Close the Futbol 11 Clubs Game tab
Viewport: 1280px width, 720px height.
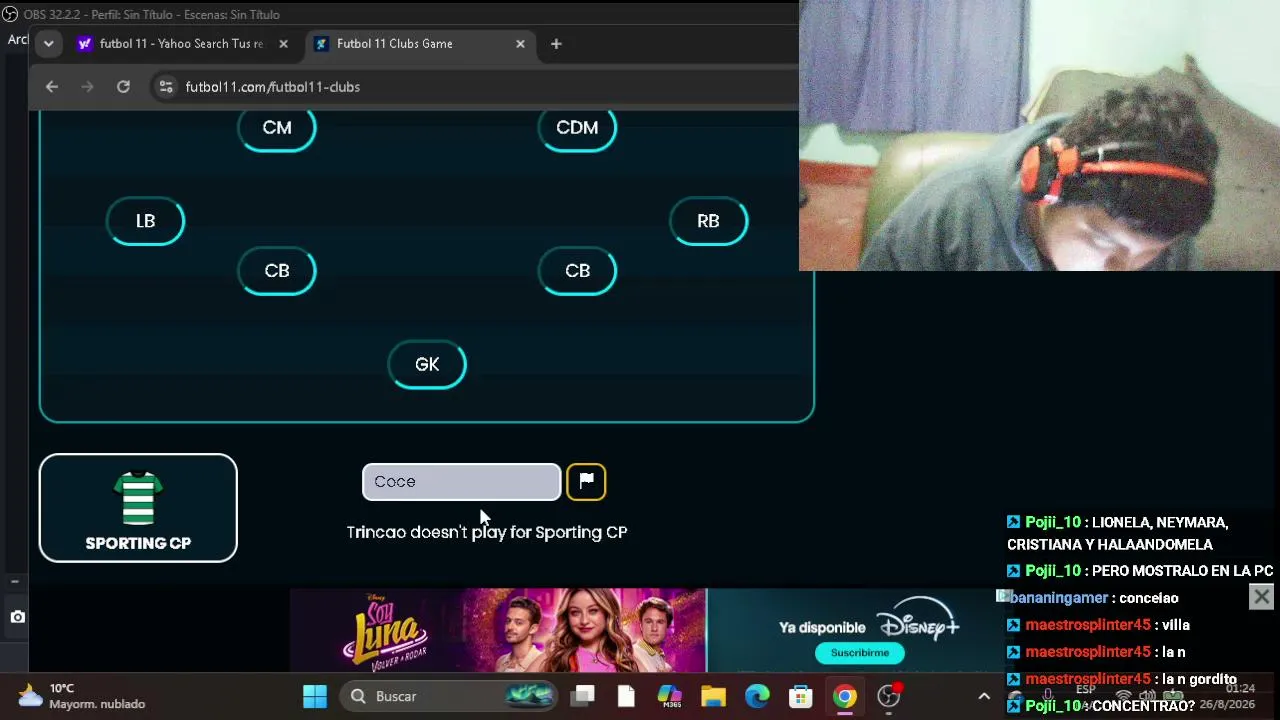(520, 44)
